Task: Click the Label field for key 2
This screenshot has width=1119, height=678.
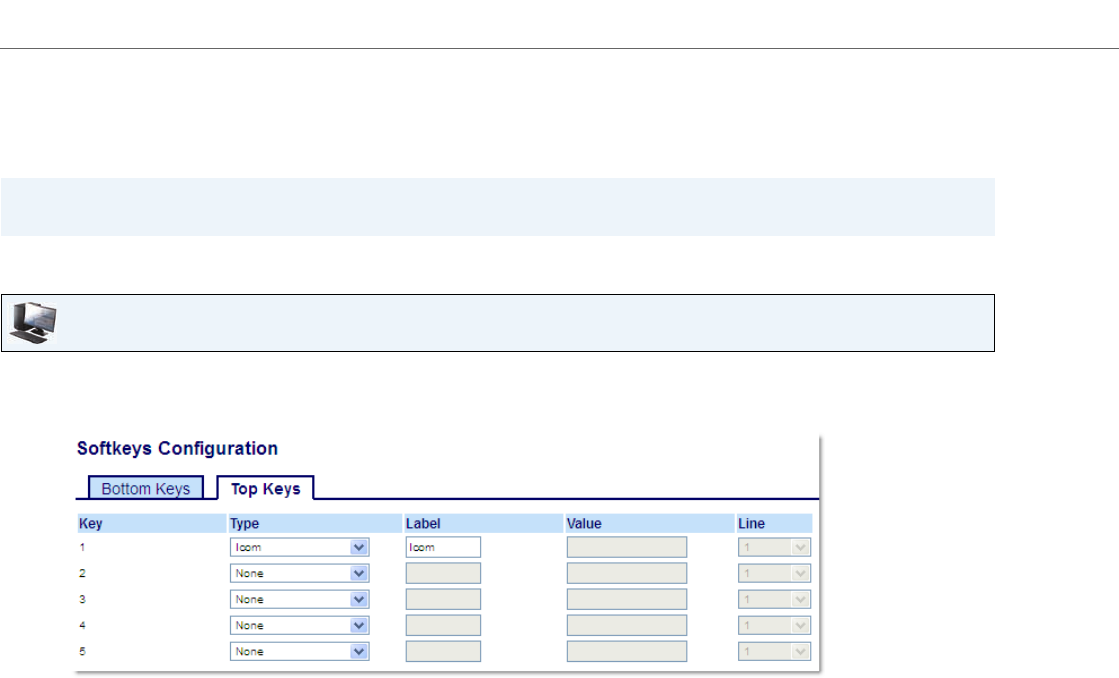Action: [x=443, y=573]
